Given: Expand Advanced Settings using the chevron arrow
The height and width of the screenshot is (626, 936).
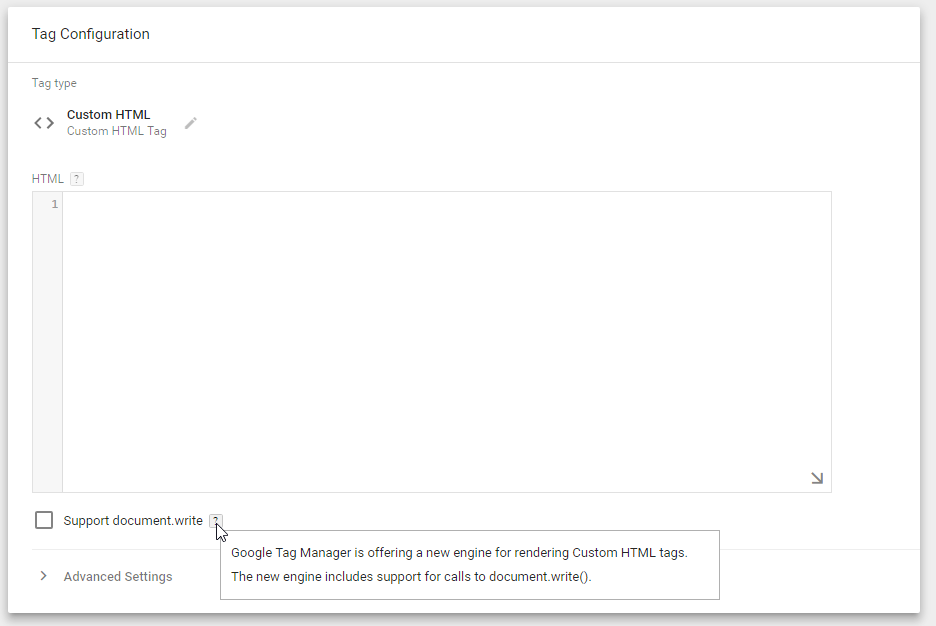Looking at the screenshot, I should (x=43, y=576).
